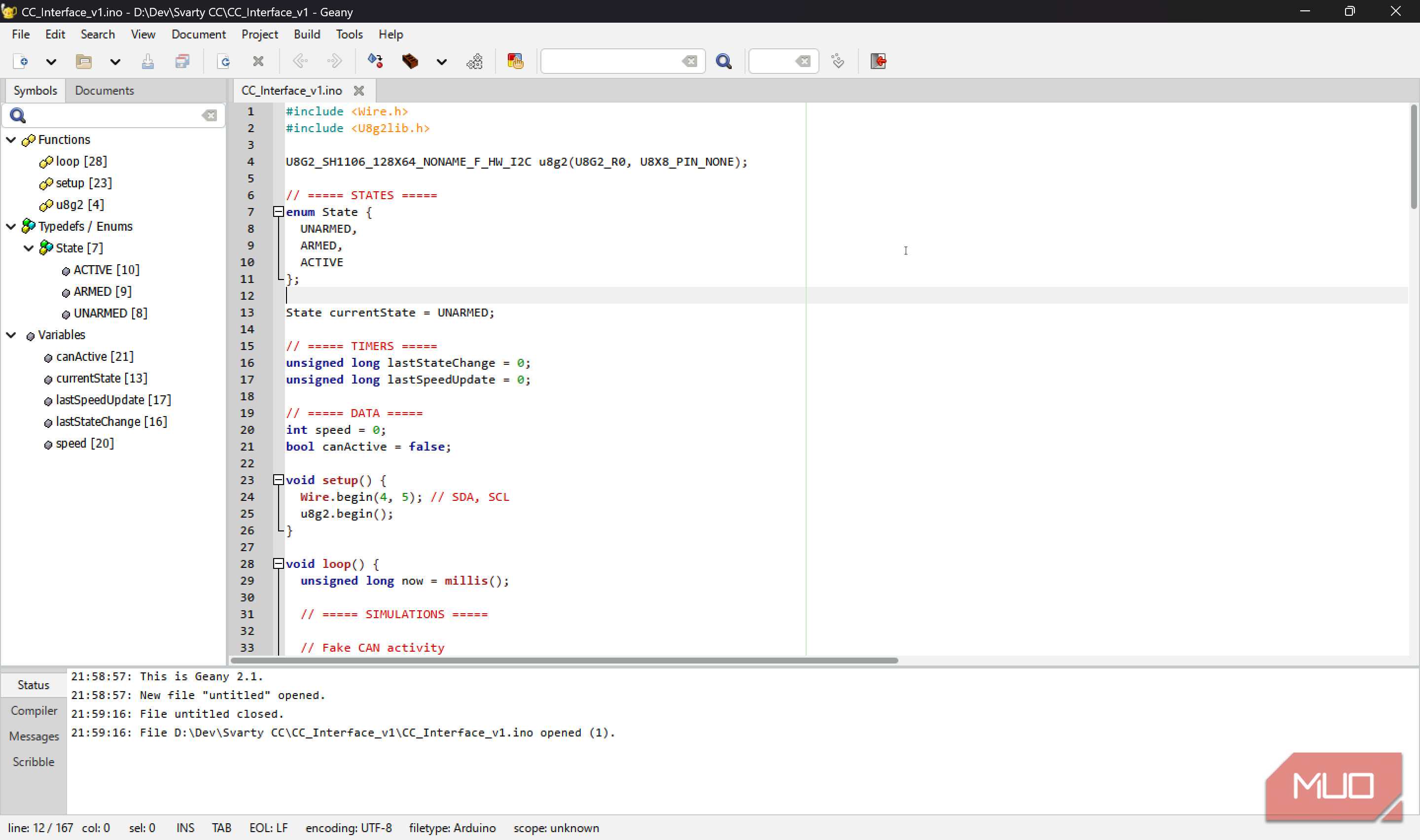
Task: Click the Navigate forward arrow icon
Action: (x=334, y=61)
